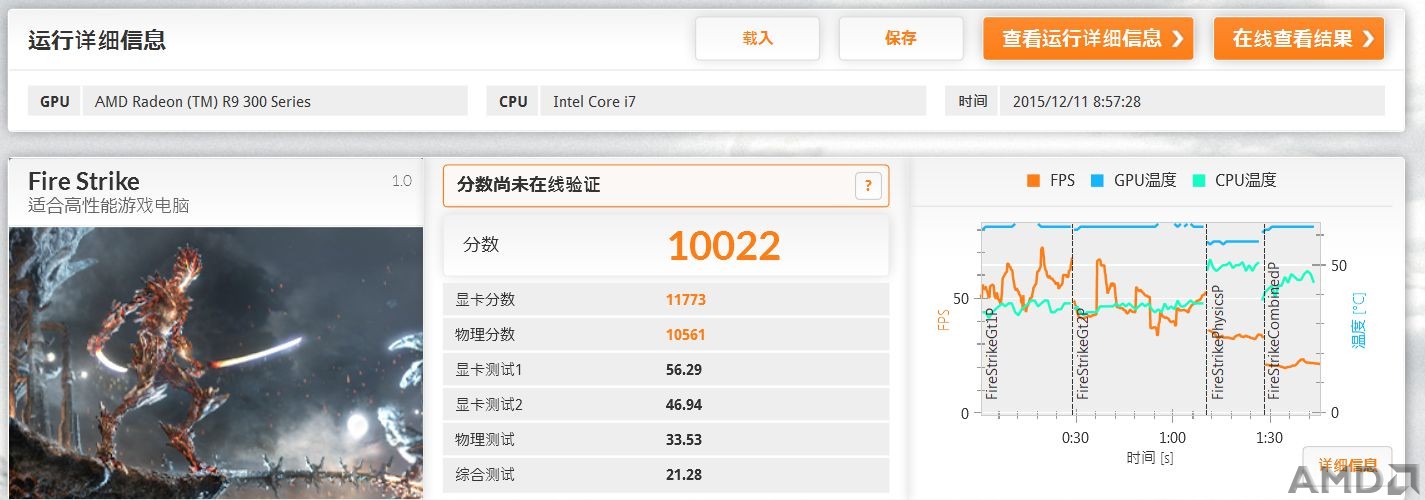Click the GPU温度 legend label text
Image resolution: width=1425 pixels, height=500 pixels.
[x=1145, y=181]
